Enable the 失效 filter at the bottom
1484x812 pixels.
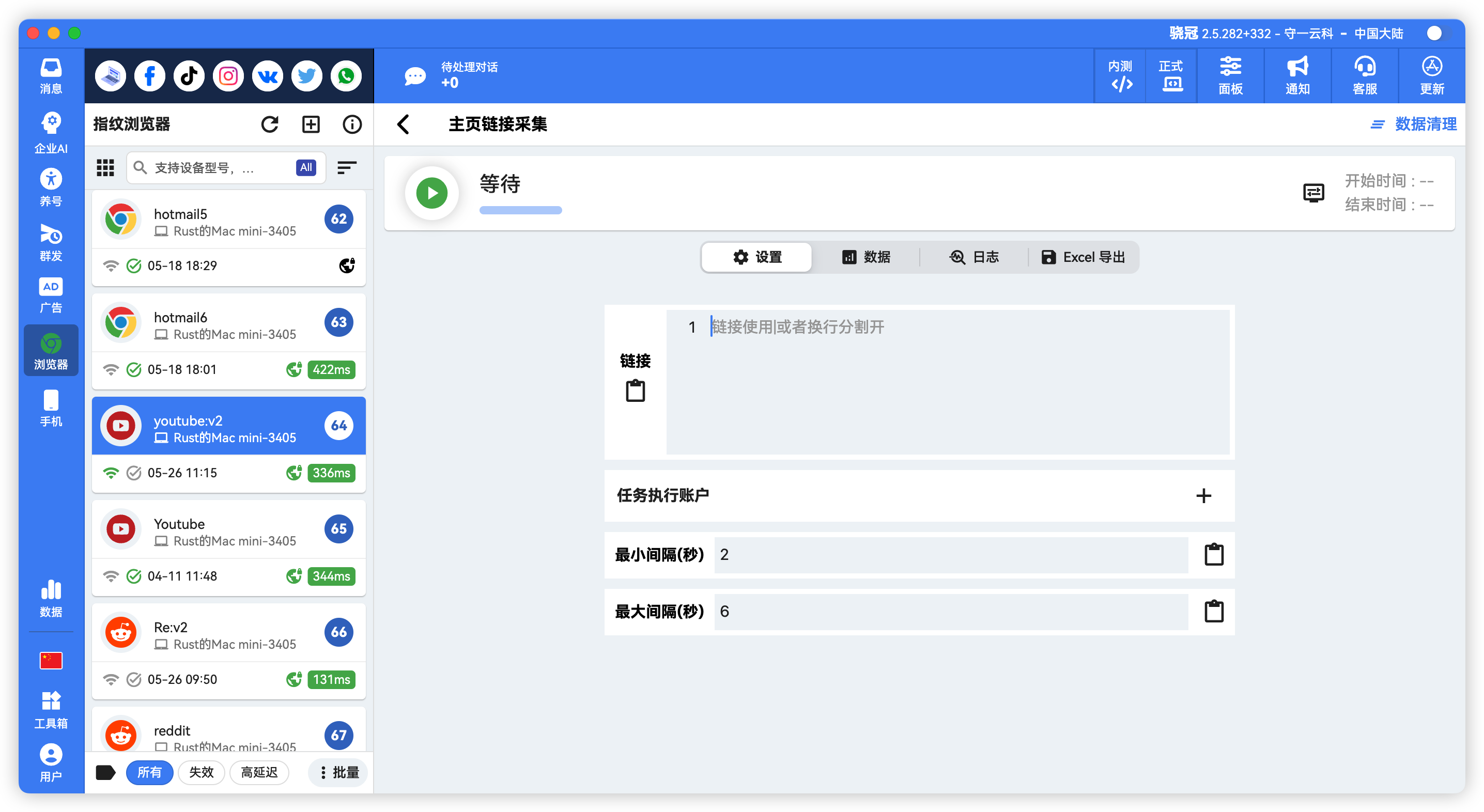coord(201,772)
